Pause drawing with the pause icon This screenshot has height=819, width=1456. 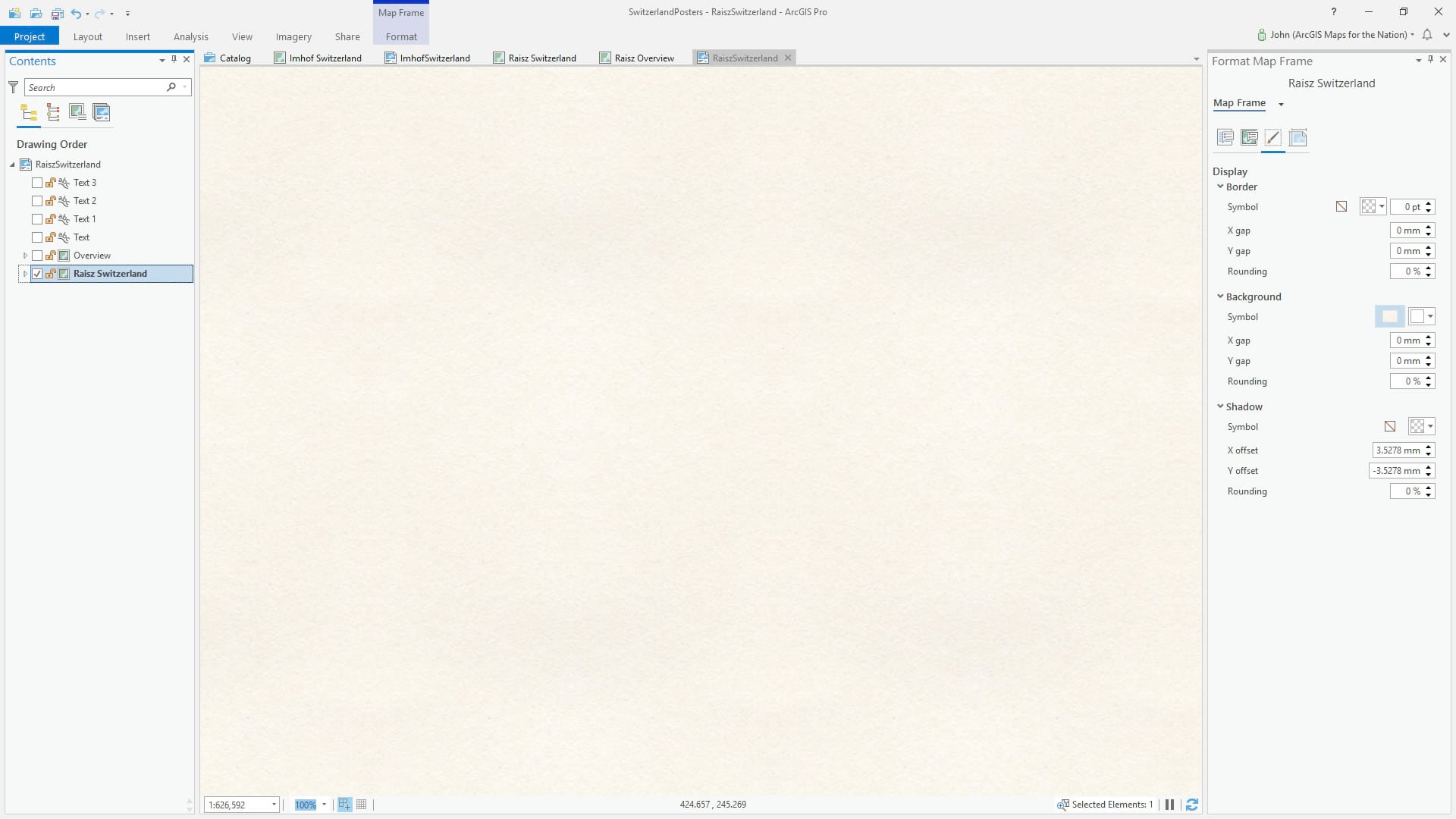(x=1169, y=805)
